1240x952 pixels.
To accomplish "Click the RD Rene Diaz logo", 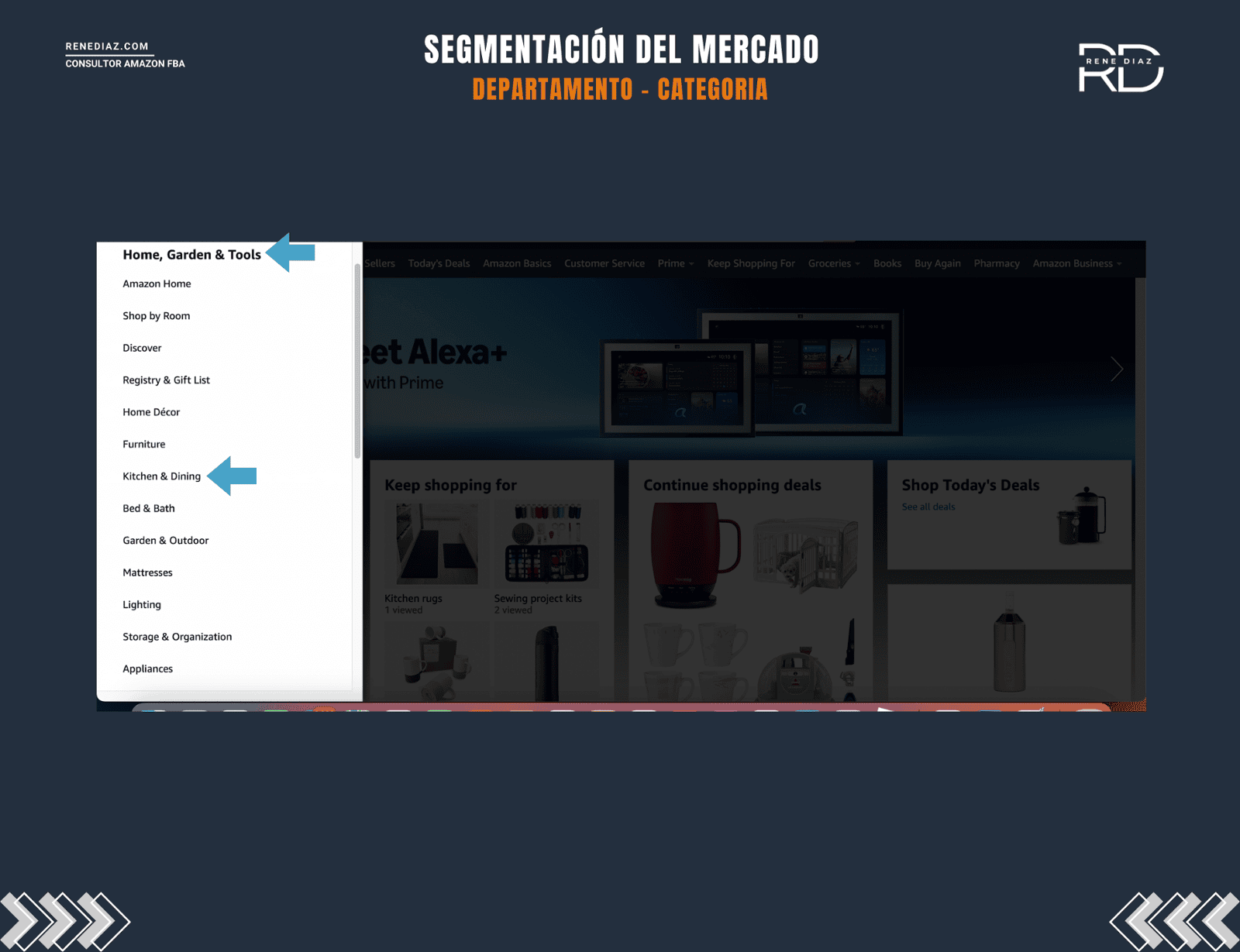I will (x=1121, y=68).
